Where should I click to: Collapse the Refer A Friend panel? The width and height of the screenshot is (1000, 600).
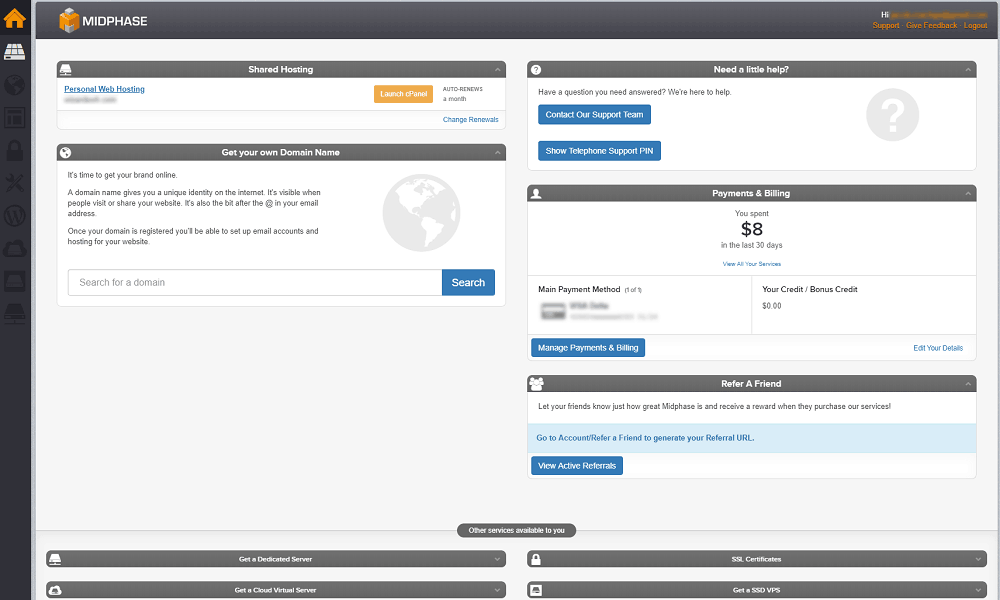click(x=968, y=384)
